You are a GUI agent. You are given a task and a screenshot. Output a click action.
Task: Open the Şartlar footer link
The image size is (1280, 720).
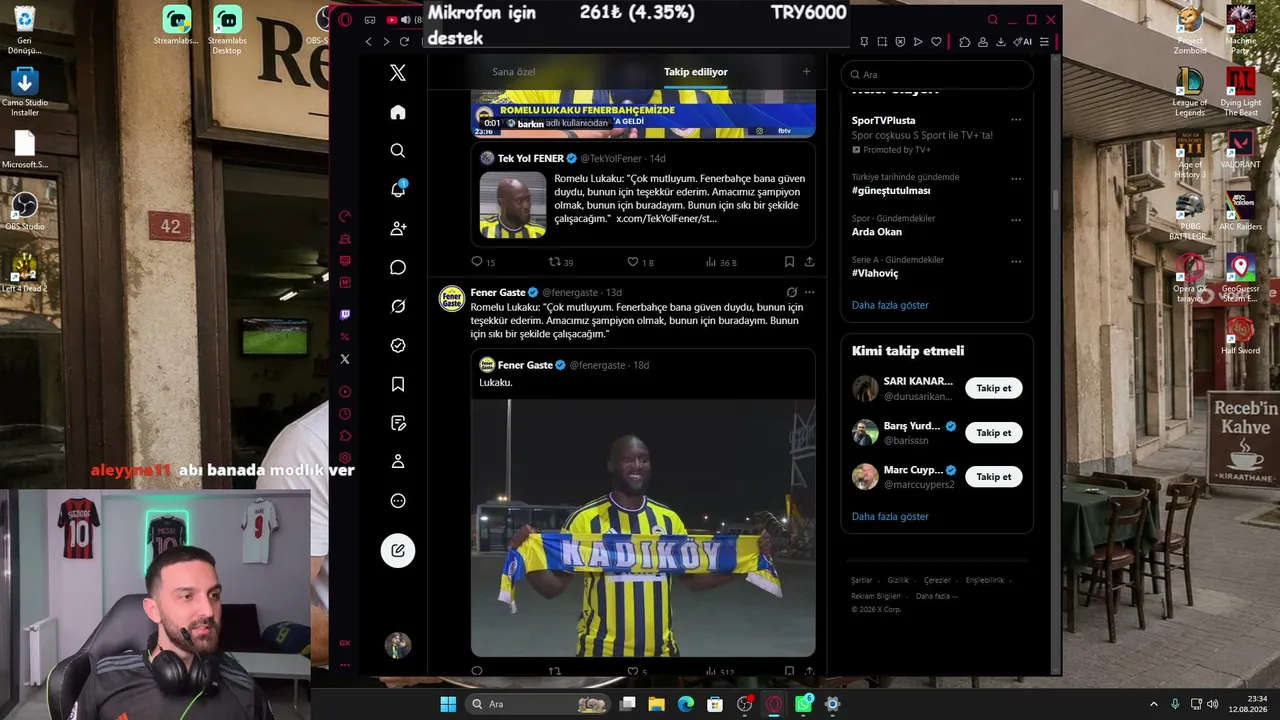pos(861,580)
